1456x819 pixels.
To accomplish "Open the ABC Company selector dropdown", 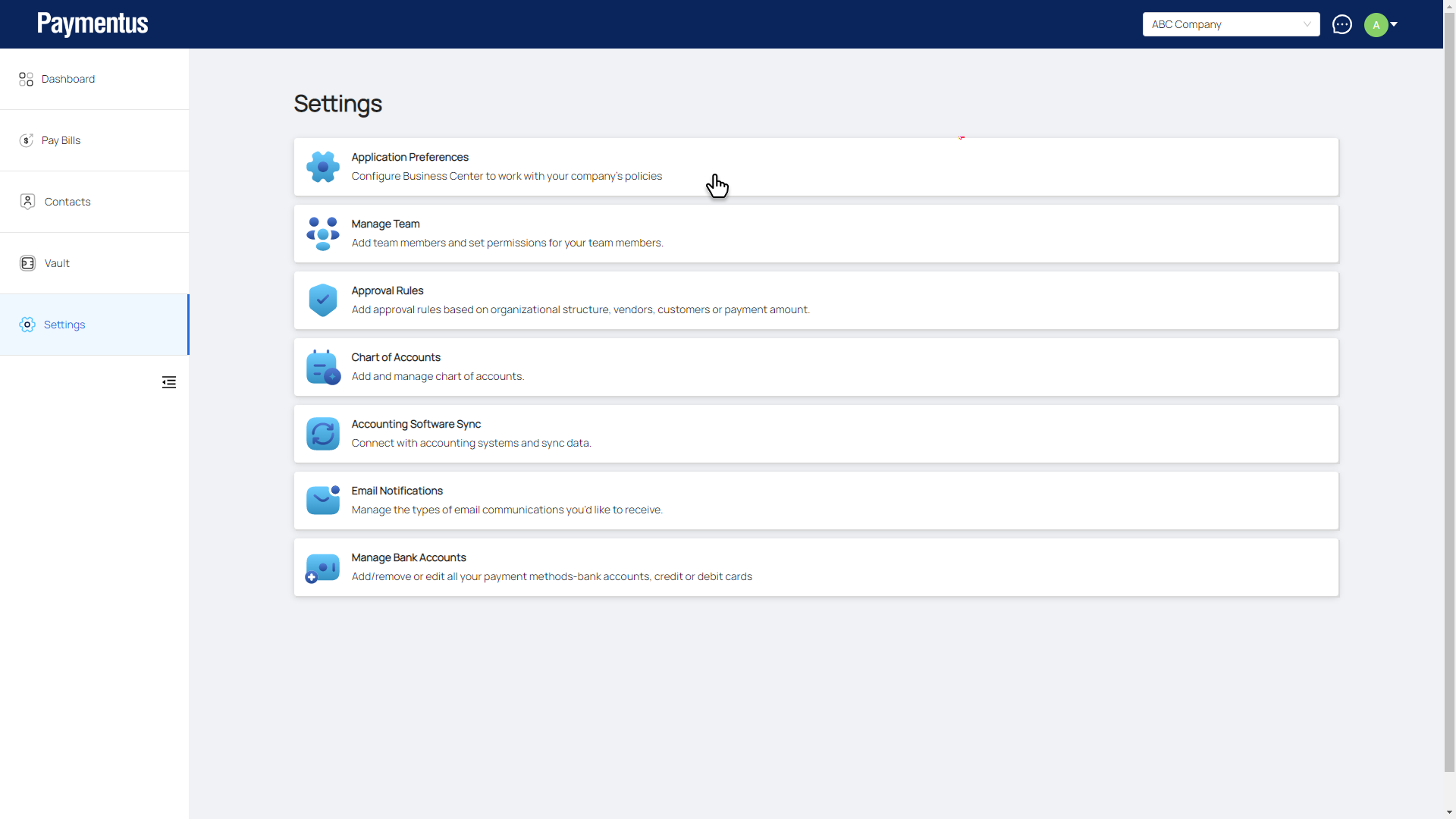I will tap(1230, 24).
